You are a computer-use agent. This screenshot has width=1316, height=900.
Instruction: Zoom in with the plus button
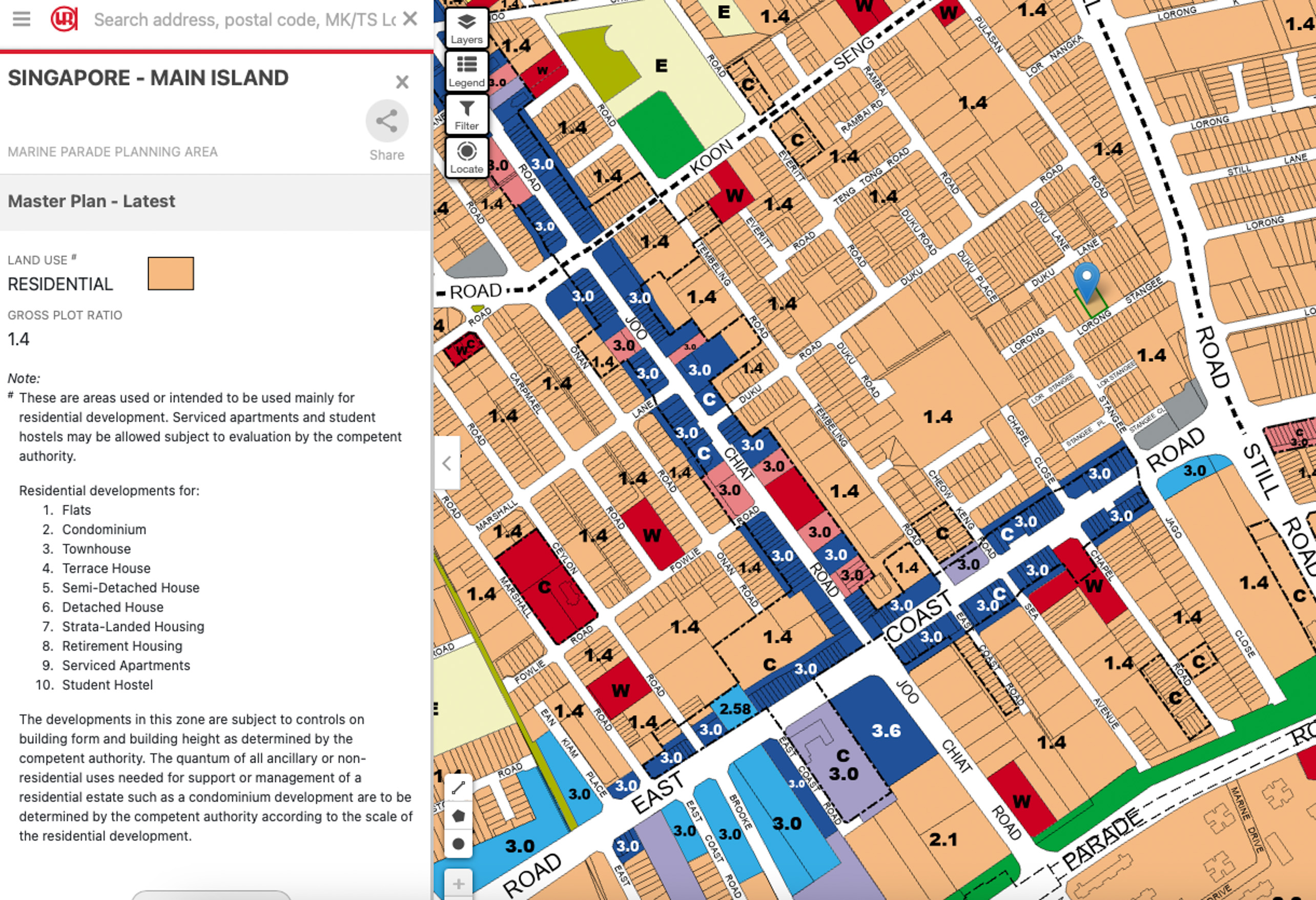pyautogui.click(x=459, y=883)
